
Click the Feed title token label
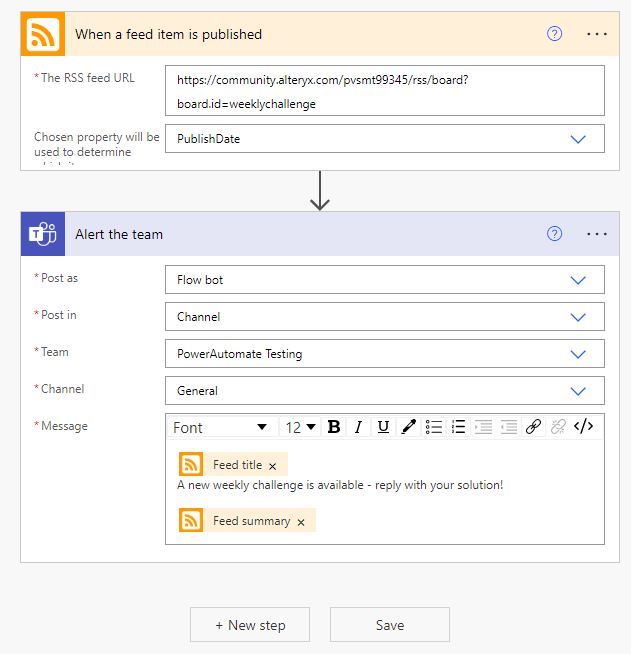237,465
